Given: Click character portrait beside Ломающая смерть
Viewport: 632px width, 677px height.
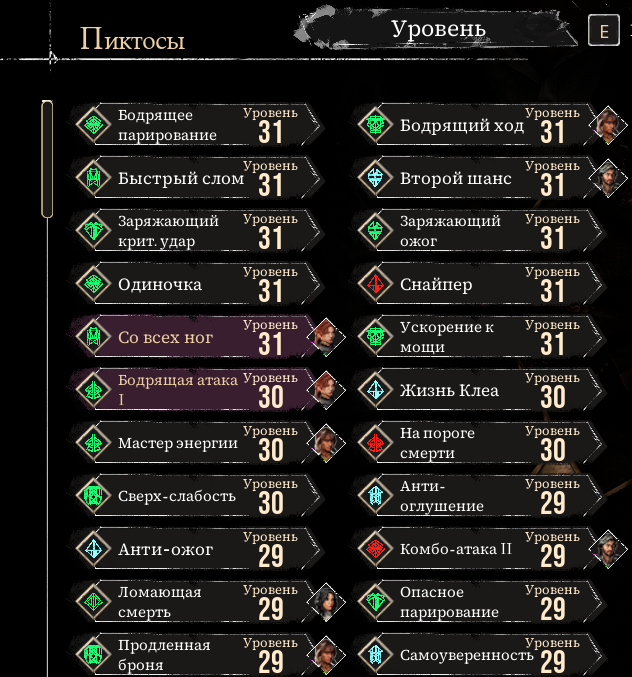Looking at the screenshot, I should click(326, 602).
